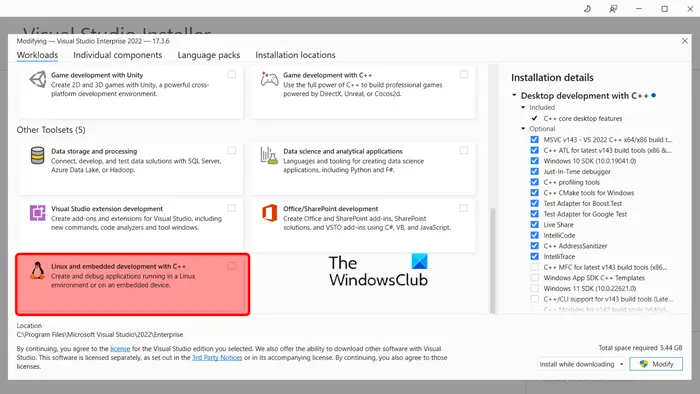Click the Visual Studio extension development icon
Screen dimensions: 700x394
coord(38,213)
